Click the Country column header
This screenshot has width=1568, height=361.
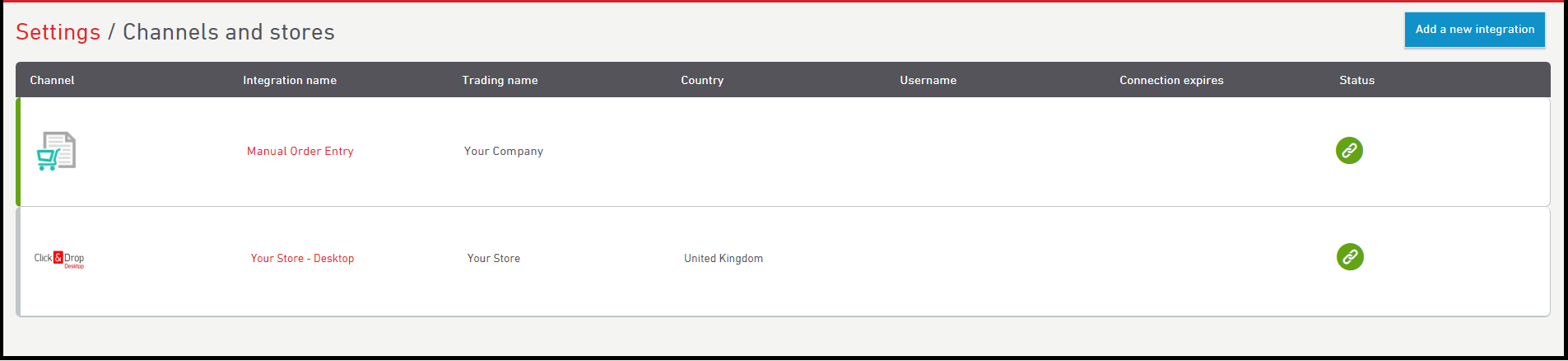[x=702, y=80]
